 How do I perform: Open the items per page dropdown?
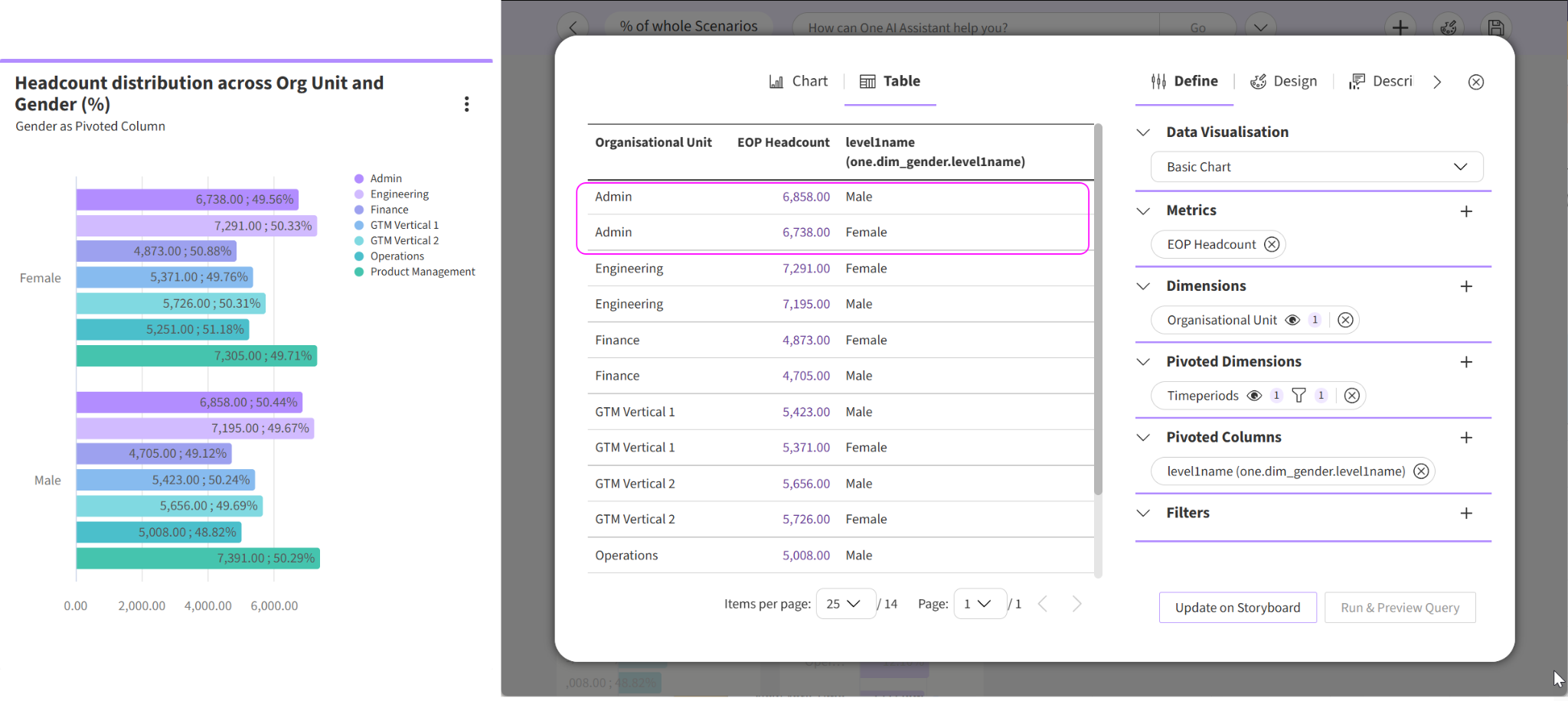[x=844, y=604]
